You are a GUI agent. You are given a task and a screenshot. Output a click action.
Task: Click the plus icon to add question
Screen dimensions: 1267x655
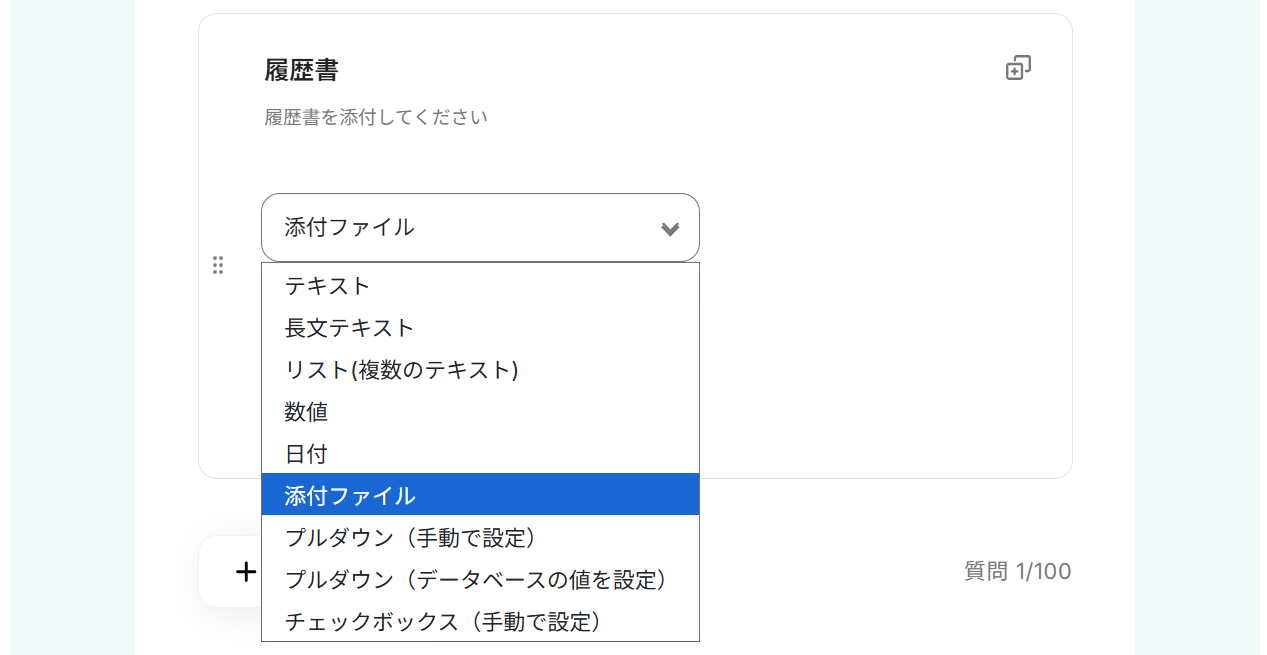pos(246,571)
